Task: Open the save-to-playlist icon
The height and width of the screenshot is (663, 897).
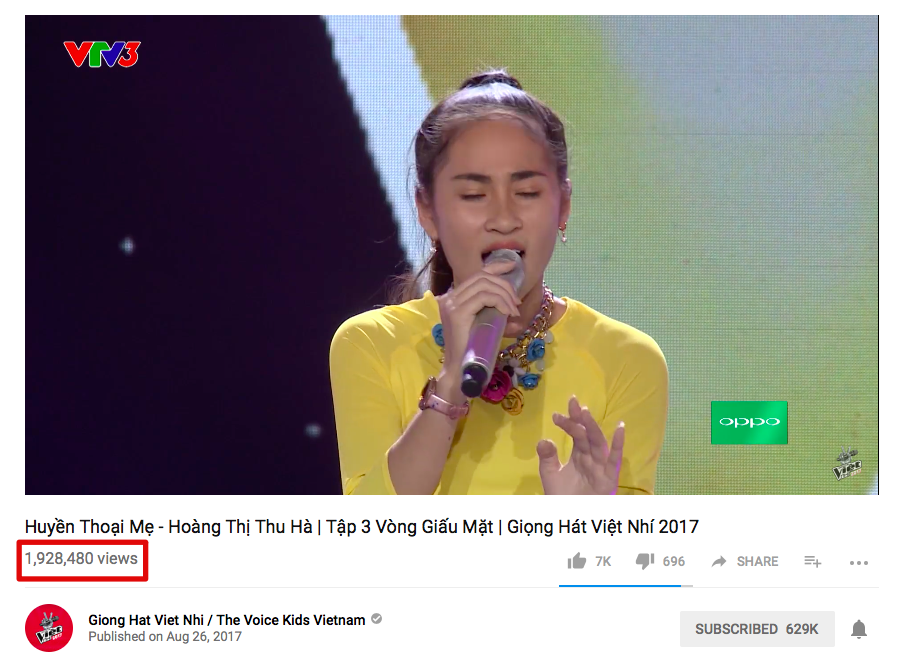Action: [x=812, y=562]
